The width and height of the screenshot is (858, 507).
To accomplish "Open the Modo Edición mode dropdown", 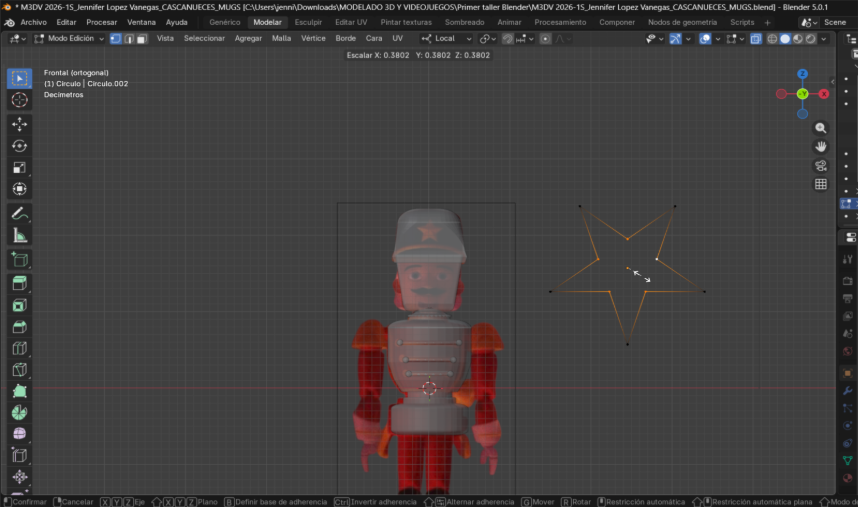I will point(70,39).
